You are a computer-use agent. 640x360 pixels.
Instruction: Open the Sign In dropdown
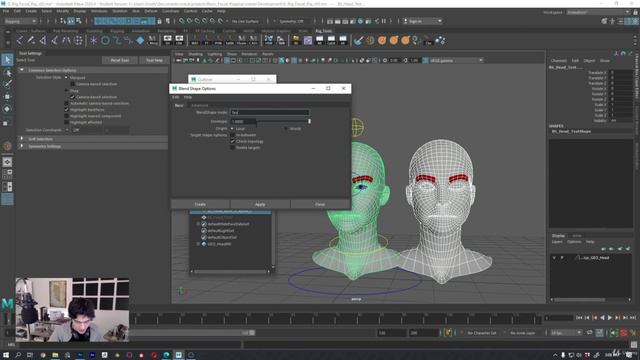tap(422, 21)
